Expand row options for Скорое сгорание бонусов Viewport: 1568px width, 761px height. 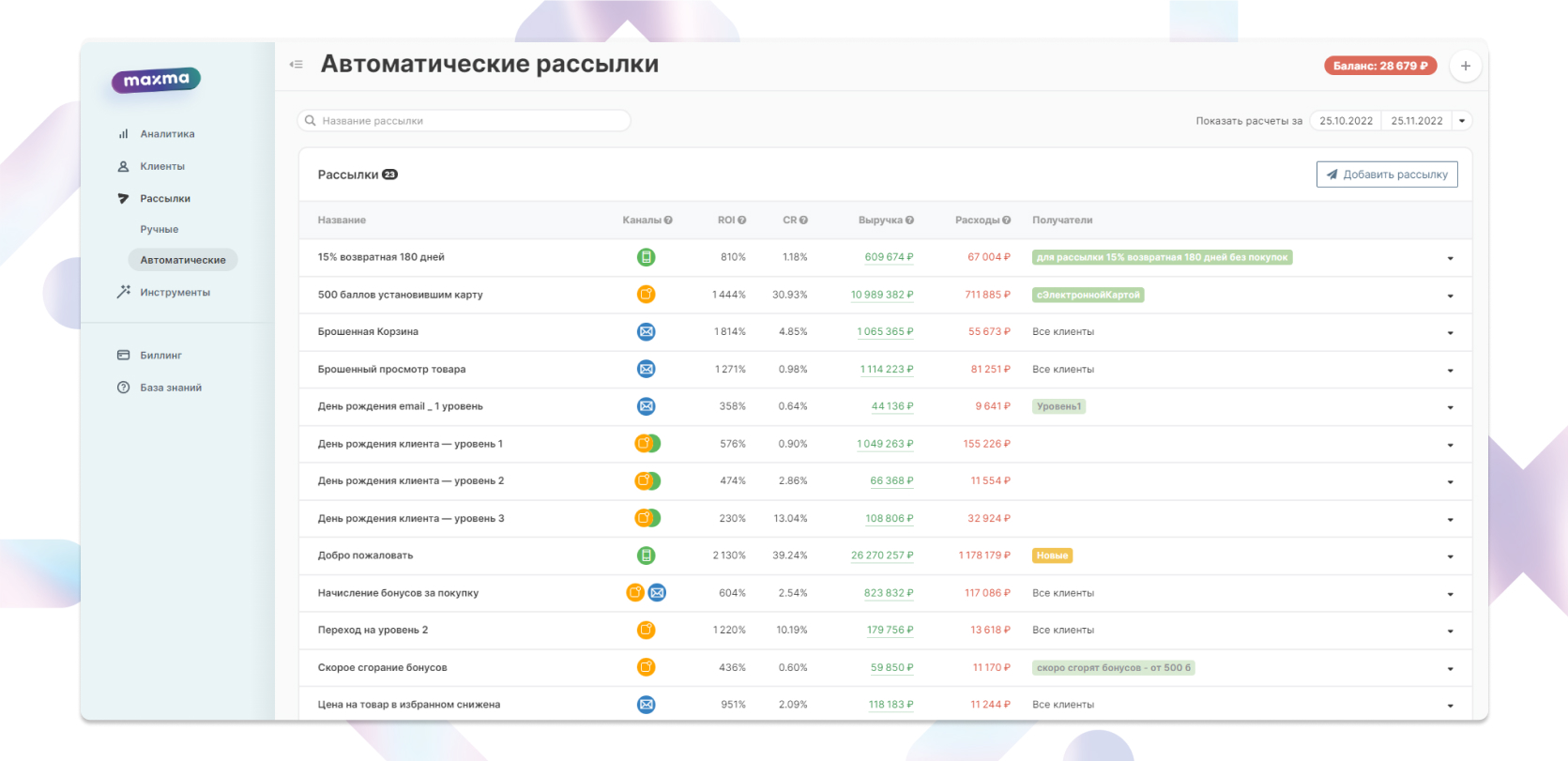(x=1450, y=669)
